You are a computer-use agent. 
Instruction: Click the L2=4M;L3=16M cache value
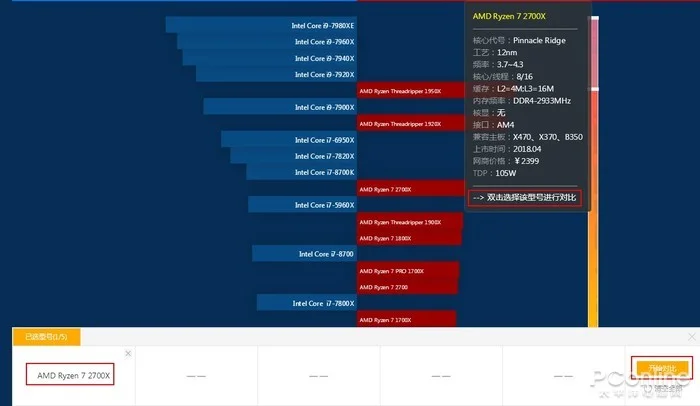[525, 88]
